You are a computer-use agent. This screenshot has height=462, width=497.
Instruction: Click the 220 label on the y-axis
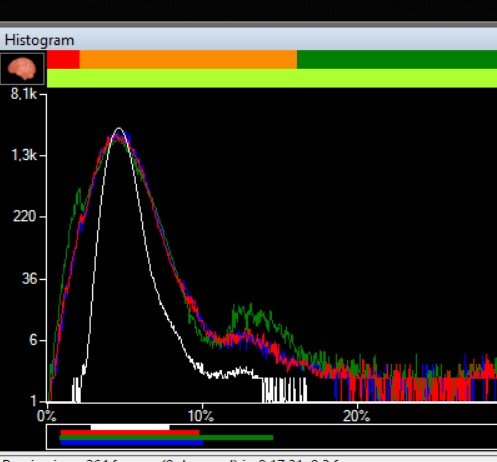pos(25,217)
